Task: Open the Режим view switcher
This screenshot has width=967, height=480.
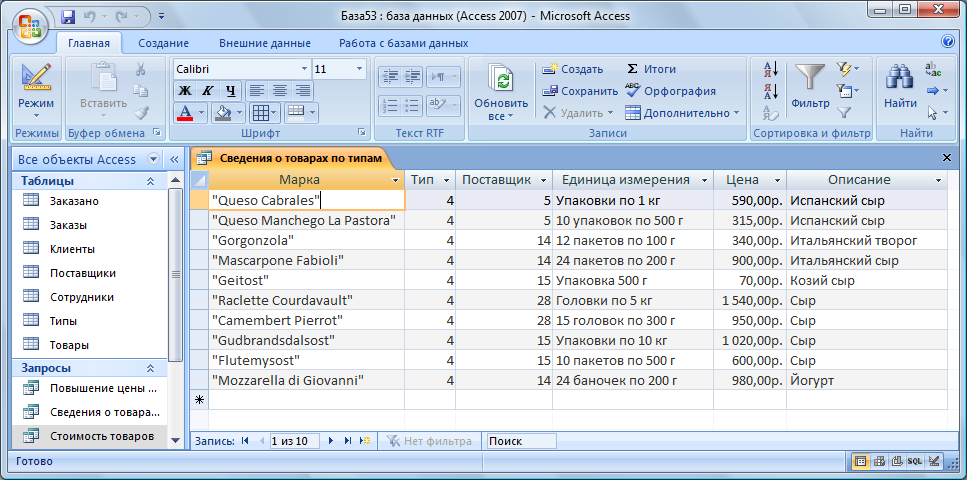Action: [x=36, y=92]
